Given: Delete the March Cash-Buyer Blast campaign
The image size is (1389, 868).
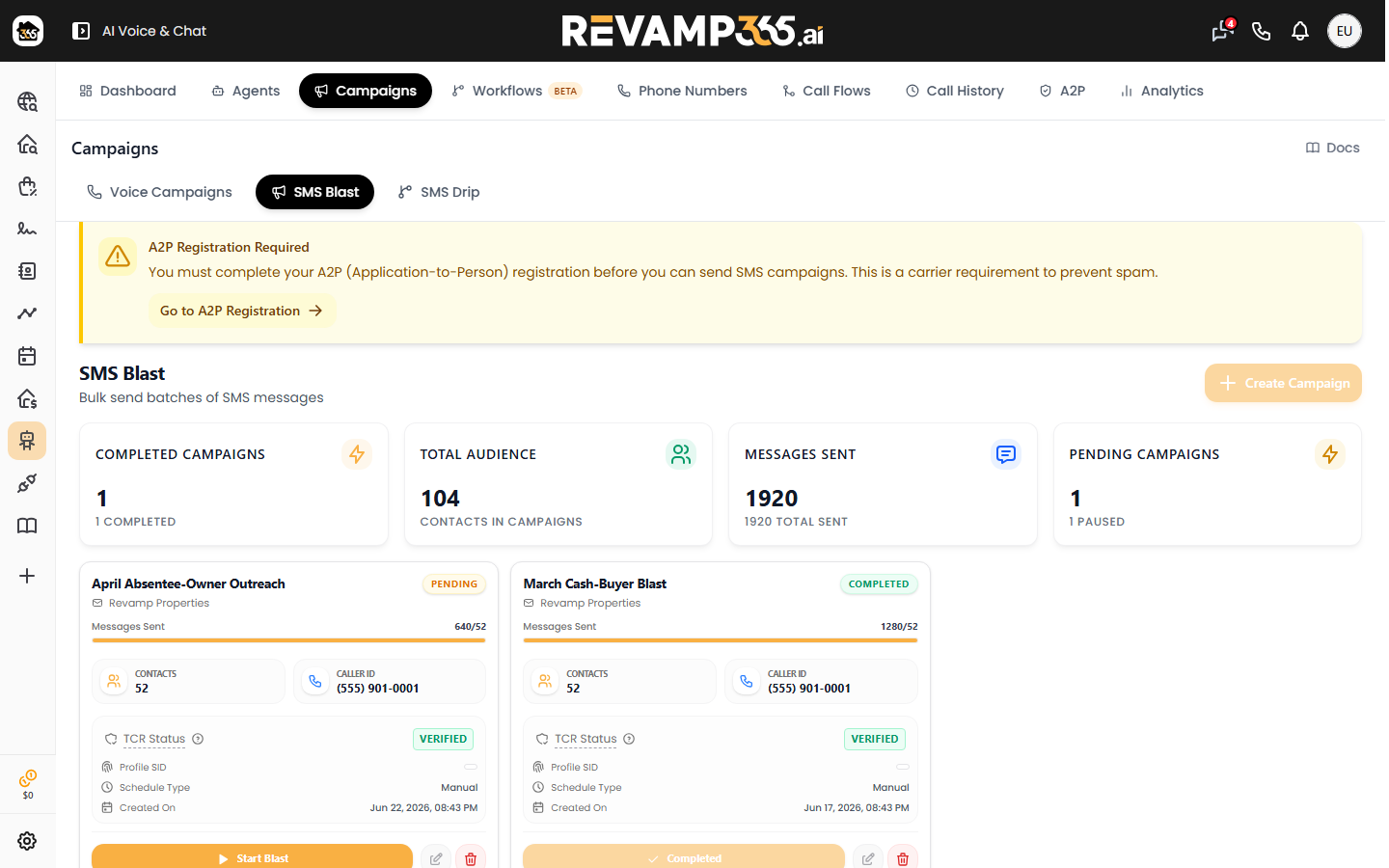Looking at the screenshot, I should click(x=903, y=858).
